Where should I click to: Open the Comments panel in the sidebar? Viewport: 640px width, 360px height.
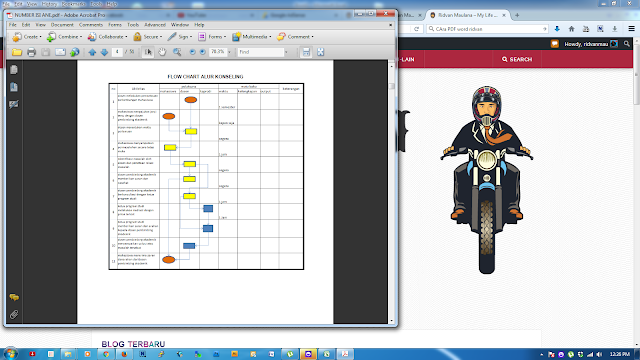coord(14,297)
